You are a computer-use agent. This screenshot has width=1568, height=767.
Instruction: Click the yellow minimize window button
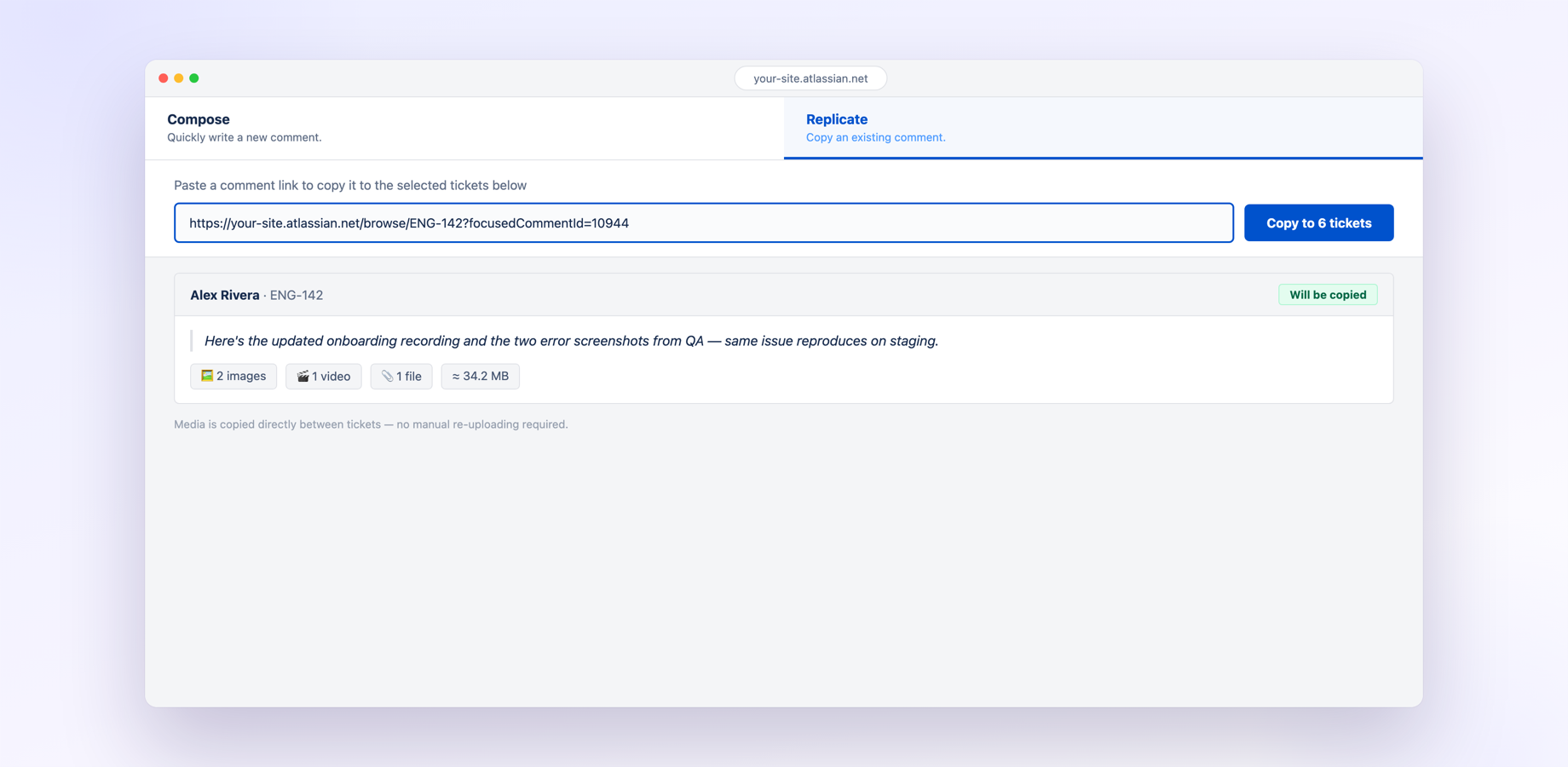[179, 78]
